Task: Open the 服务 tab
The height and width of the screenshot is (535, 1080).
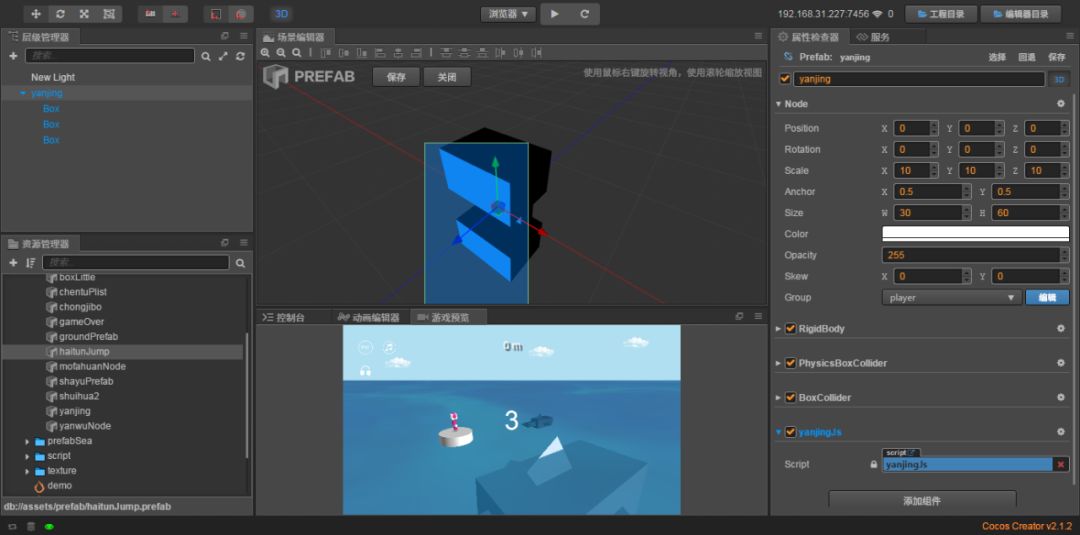Action: [874, 37]
